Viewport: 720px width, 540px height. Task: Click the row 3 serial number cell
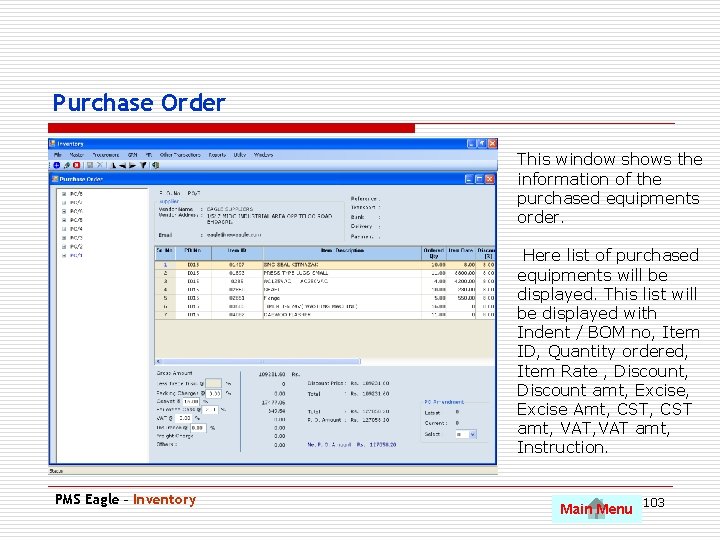tap(165, 281)
